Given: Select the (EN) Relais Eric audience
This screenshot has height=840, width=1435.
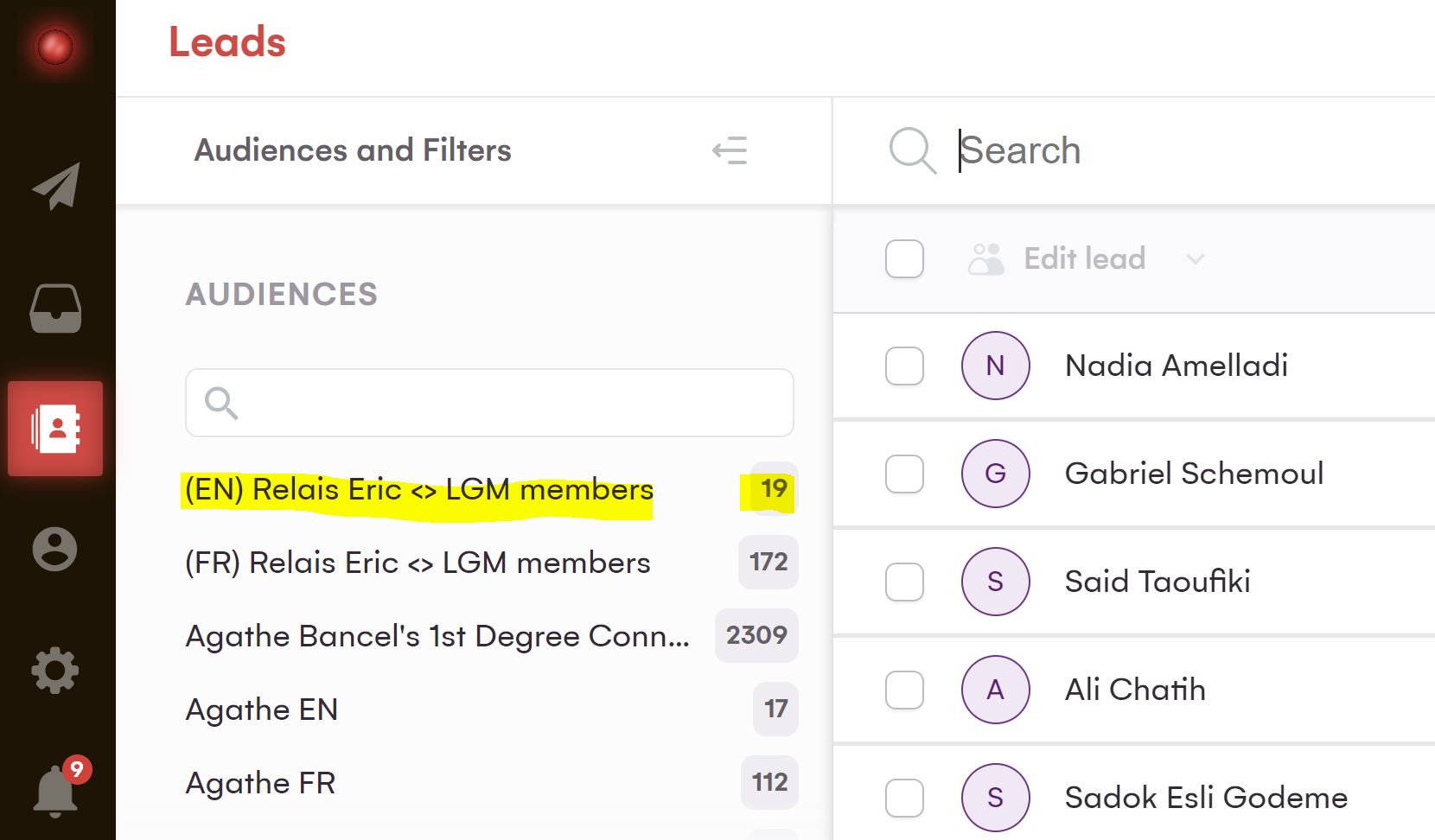Looking at the screenshot, I should [419, 490].
